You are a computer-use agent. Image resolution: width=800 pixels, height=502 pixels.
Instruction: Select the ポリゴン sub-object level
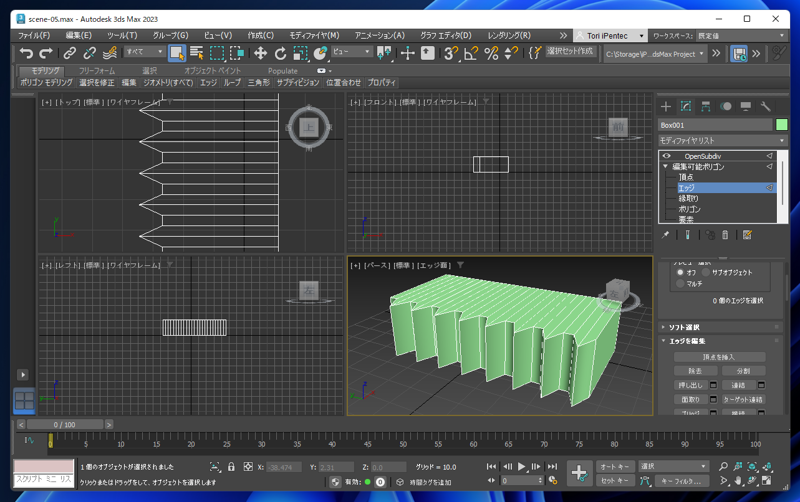[x=689, y=209]
